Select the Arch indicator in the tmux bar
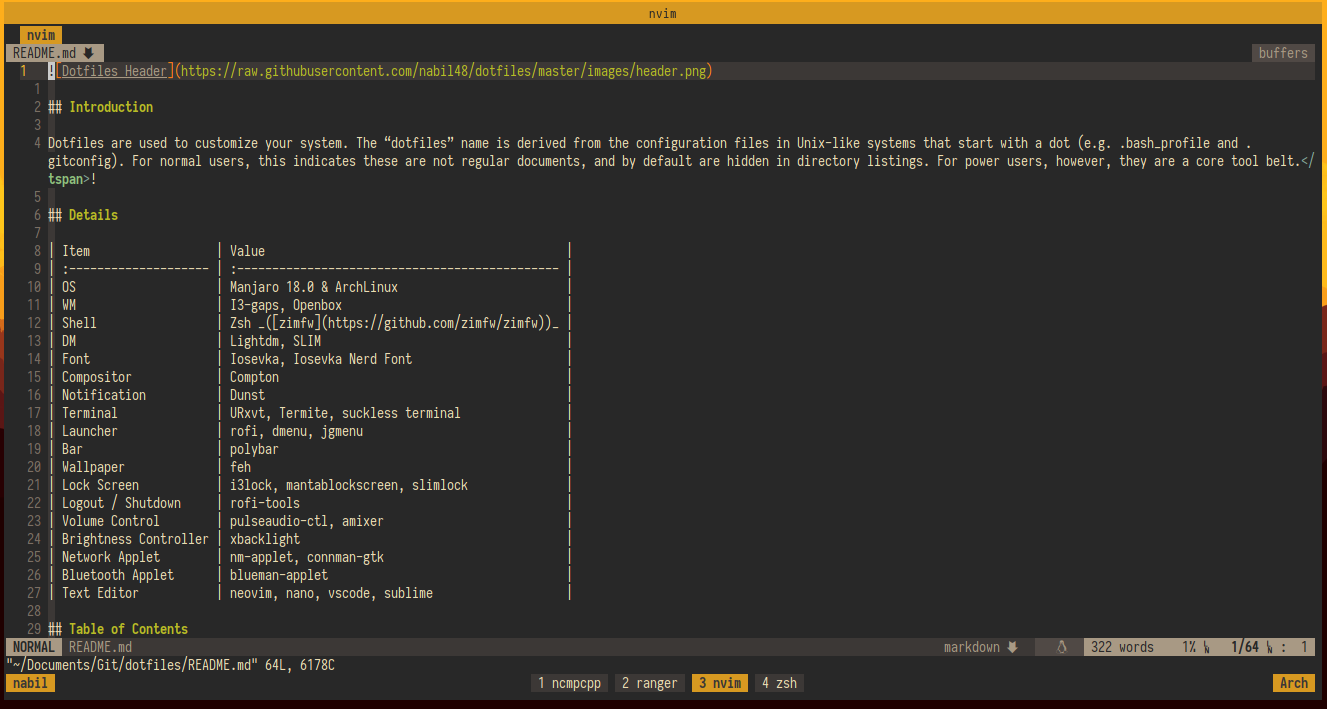The image size is (1327, 709). point(1293,682)
